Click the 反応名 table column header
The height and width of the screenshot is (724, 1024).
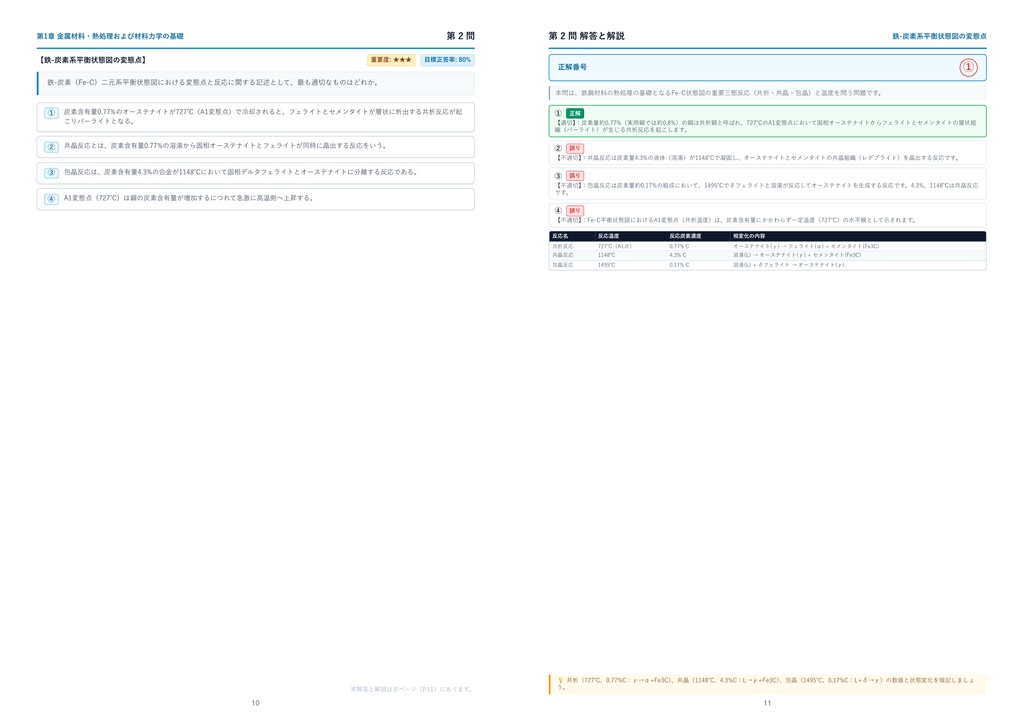[x=560, y=236]
